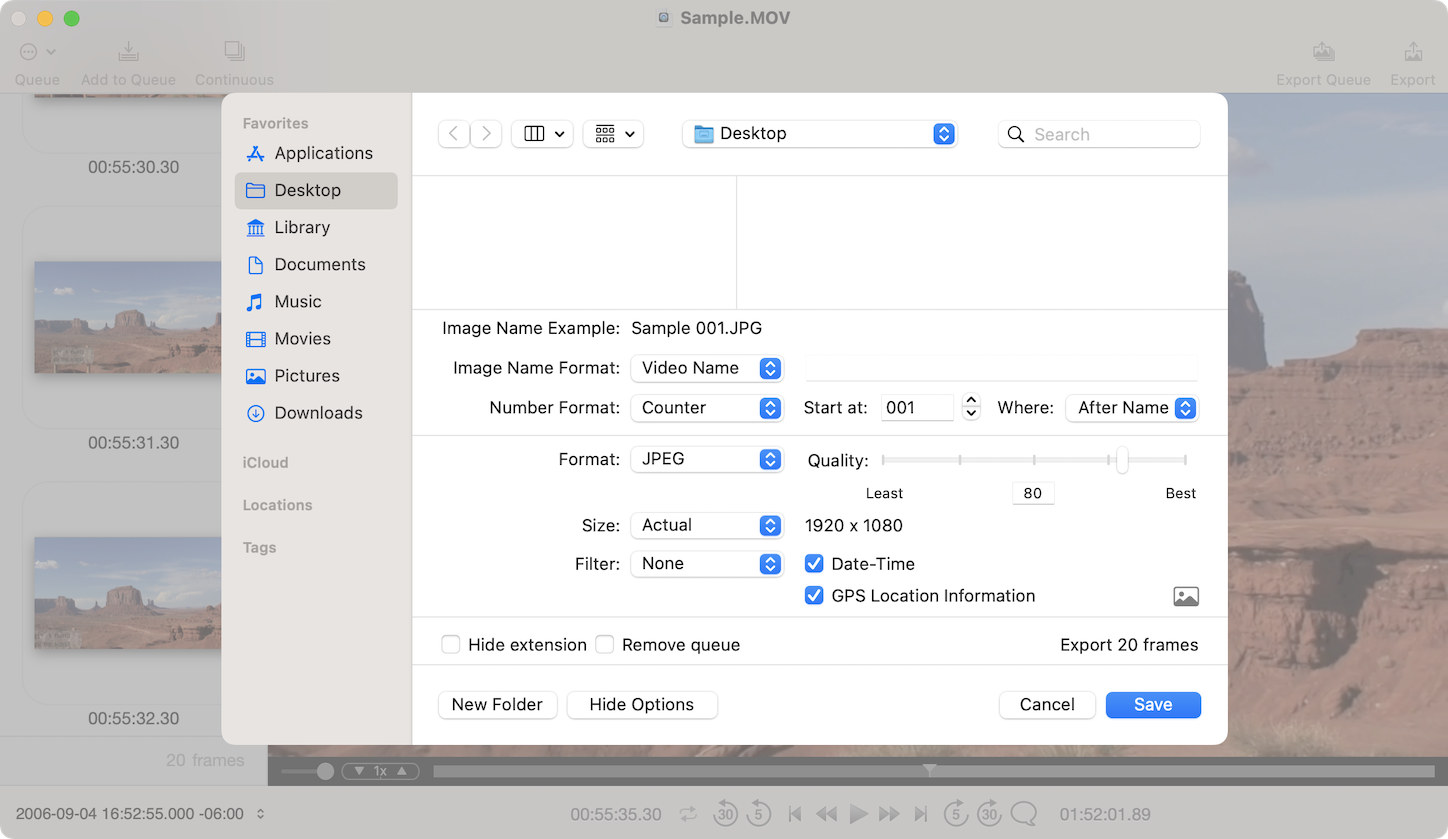Open the Documents sidebar folder
The height and width of the screenshot is (839, 1448).
[315, 264]
